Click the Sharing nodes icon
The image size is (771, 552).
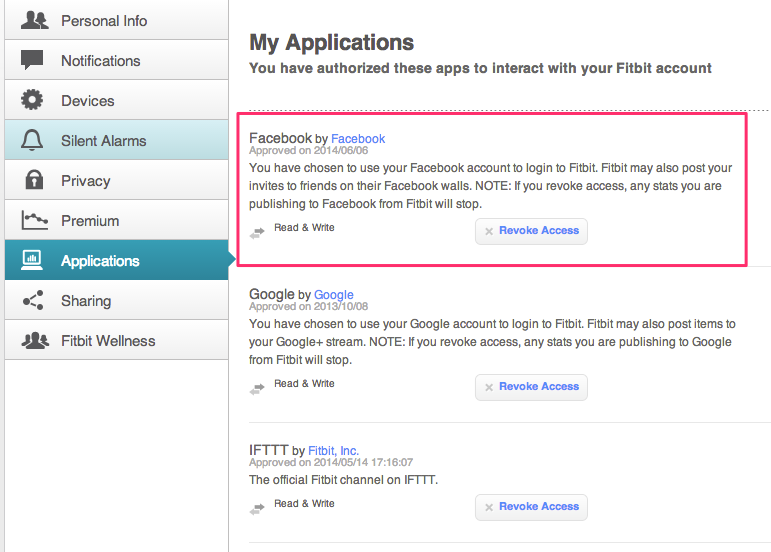coord(33,300)
